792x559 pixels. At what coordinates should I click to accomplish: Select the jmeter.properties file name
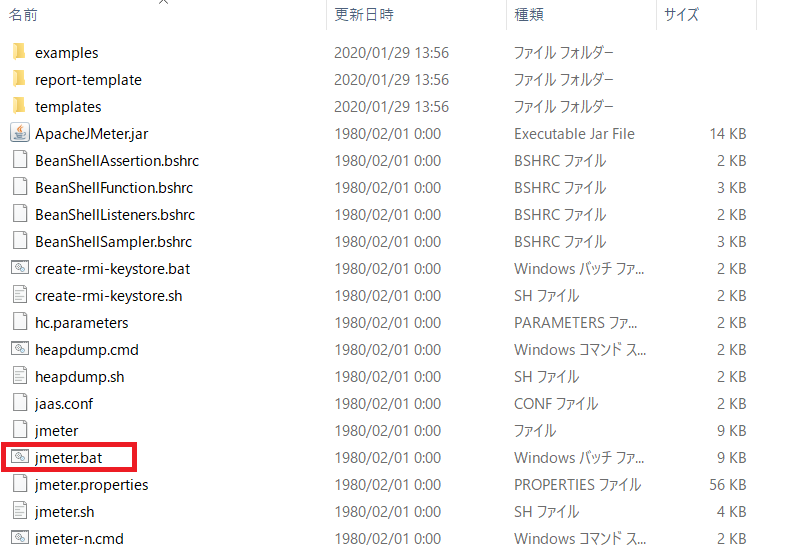click(x=91, y=485)
